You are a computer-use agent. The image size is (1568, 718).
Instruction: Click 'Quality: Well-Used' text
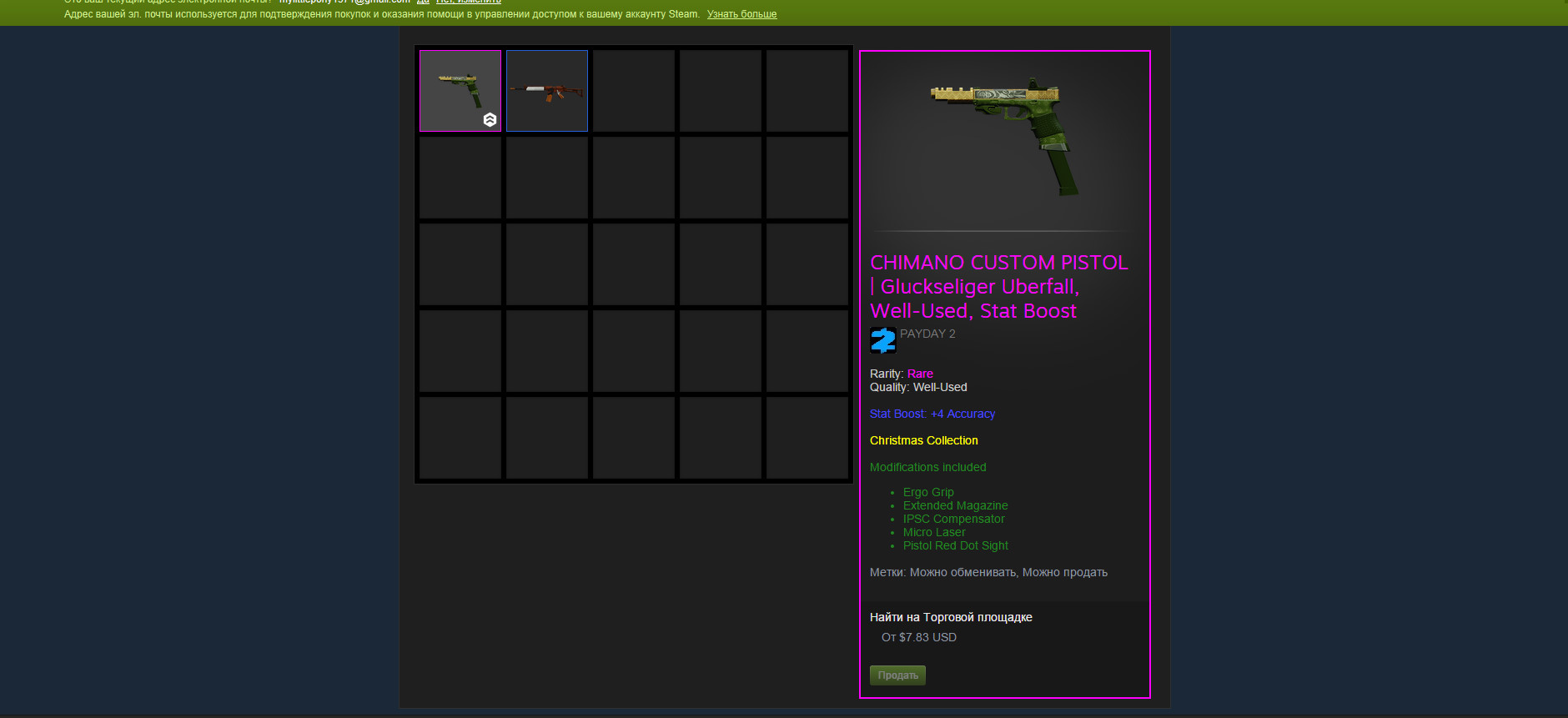coord(918,387)
